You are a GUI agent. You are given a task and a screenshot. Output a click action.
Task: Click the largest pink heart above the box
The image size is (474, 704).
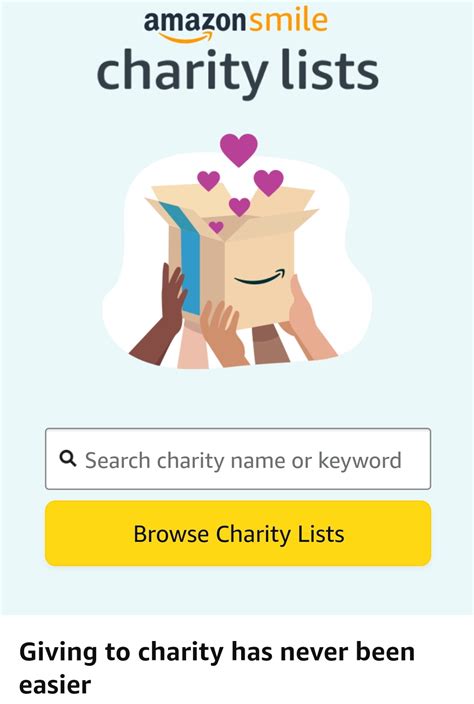[x=239, y=150]
